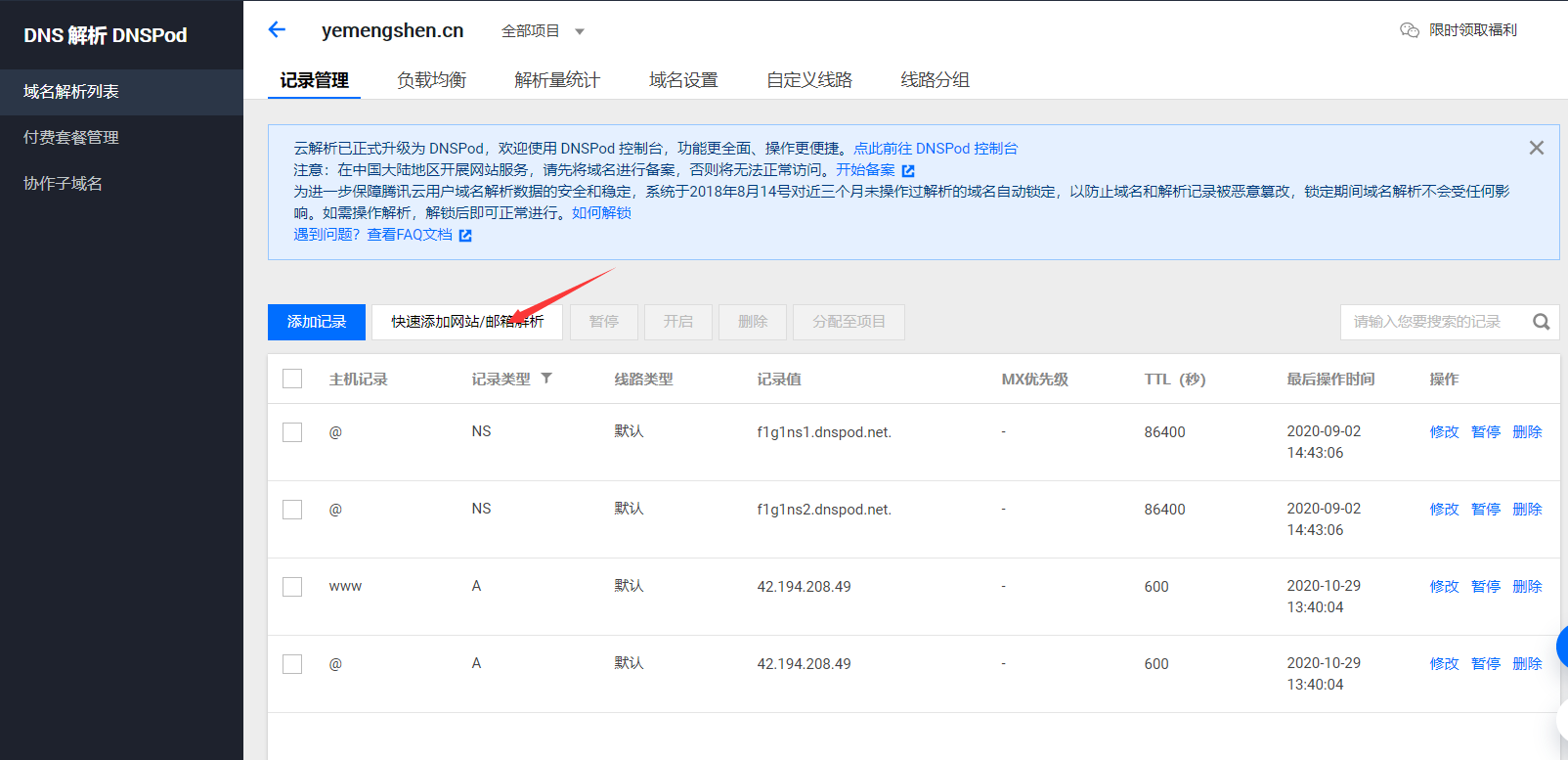Select checkbox for f1g1ns1.dnspod.net record
1568x760 pixels.
[292, 432]
